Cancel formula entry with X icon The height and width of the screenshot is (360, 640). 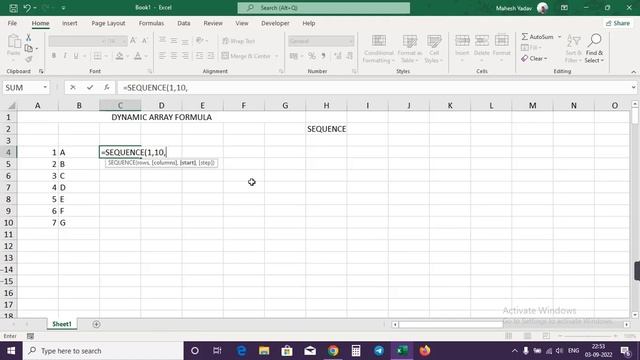click(x=73, y=87)
